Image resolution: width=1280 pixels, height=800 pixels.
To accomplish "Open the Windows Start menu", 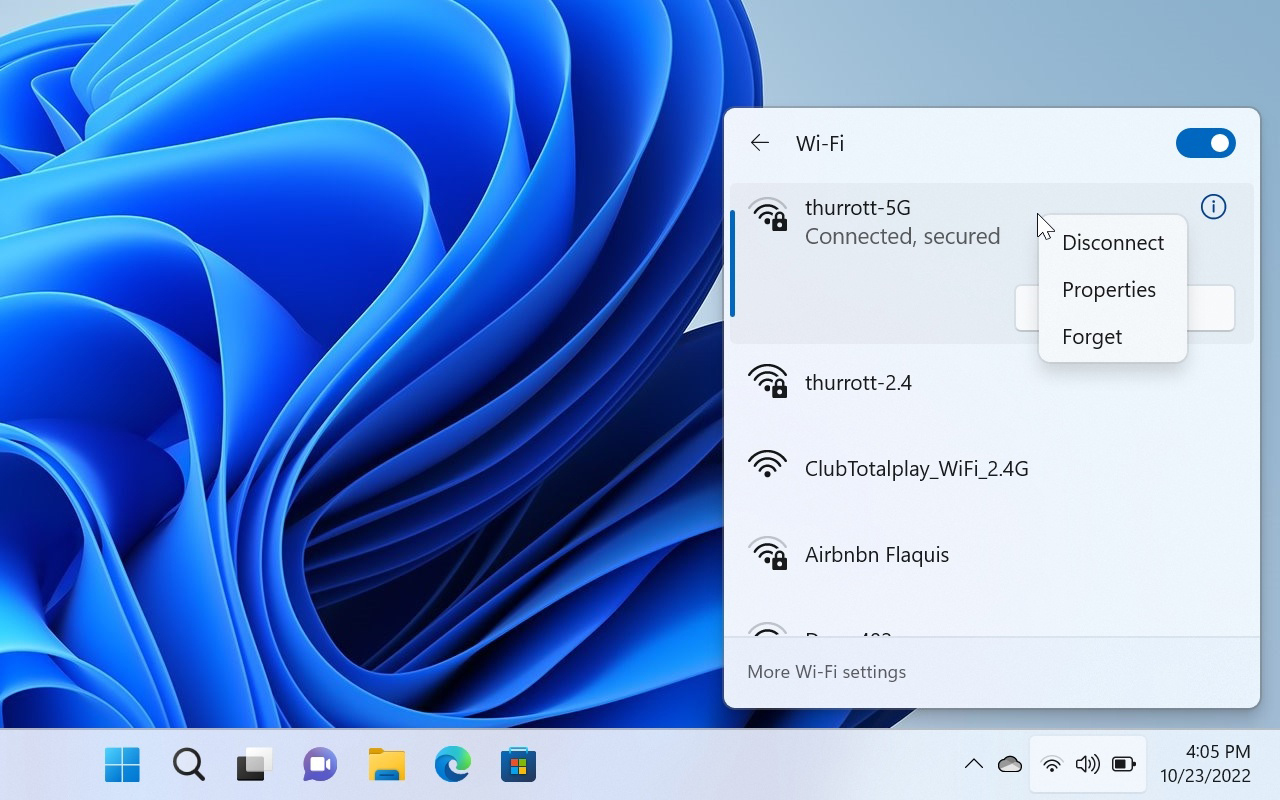I will pyautogui.click(x=122, y=765).
